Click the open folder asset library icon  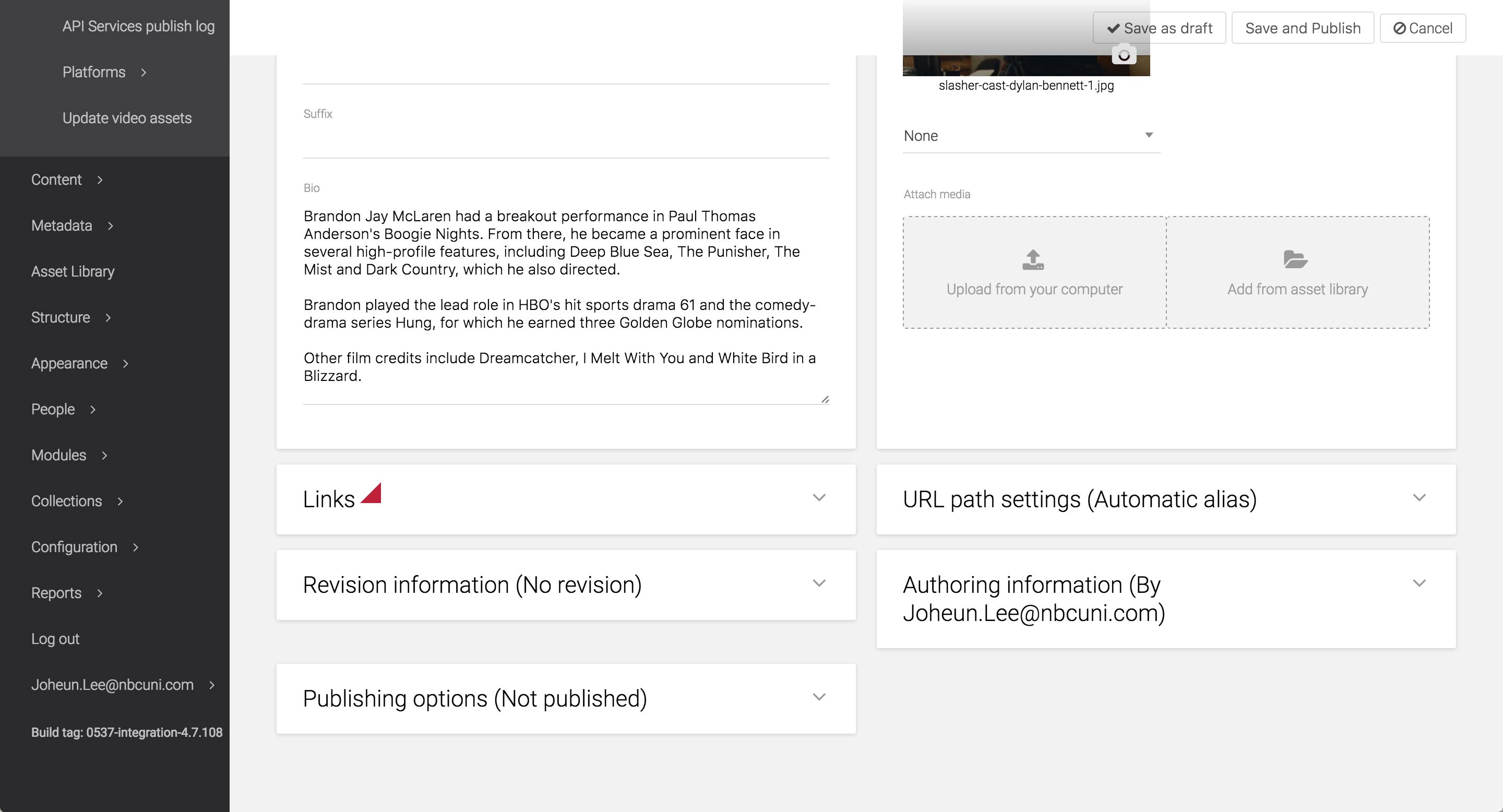(1295, 259)
